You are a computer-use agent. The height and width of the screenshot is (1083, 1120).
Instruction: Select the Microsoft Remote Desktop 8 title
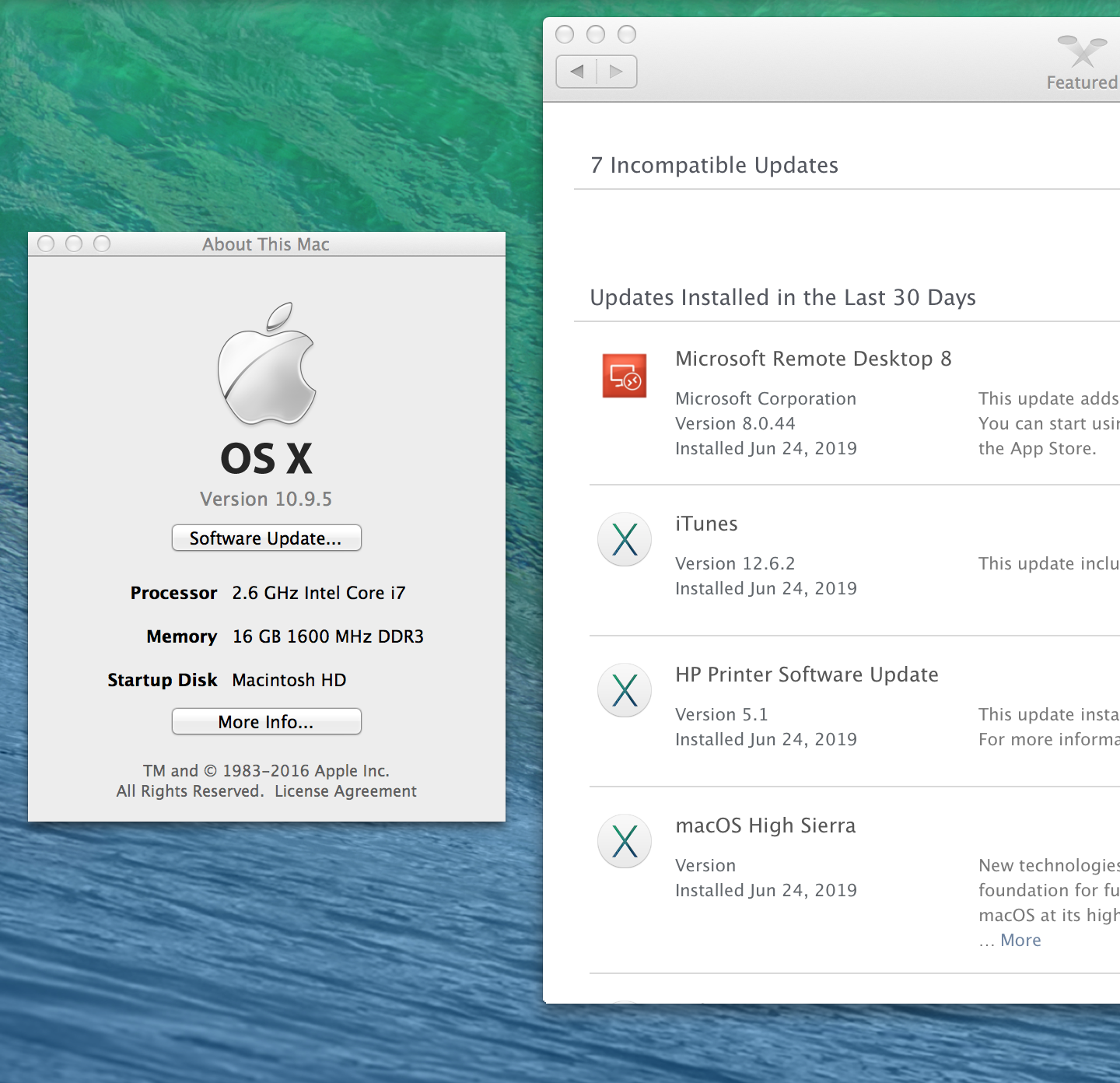pyautogui.click(x=814, y=359)
